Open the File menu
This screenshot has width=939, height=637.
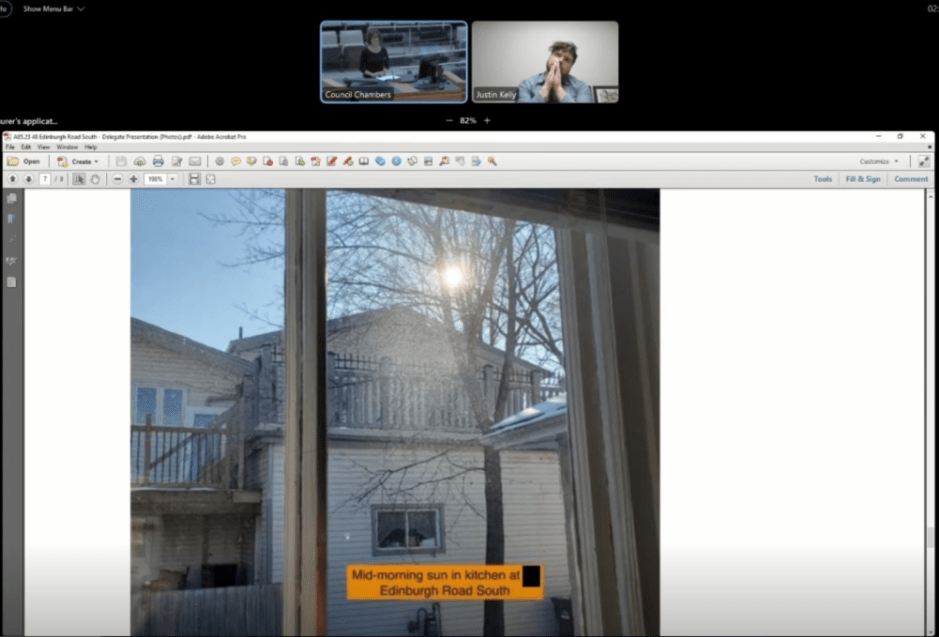pos(10,147)
